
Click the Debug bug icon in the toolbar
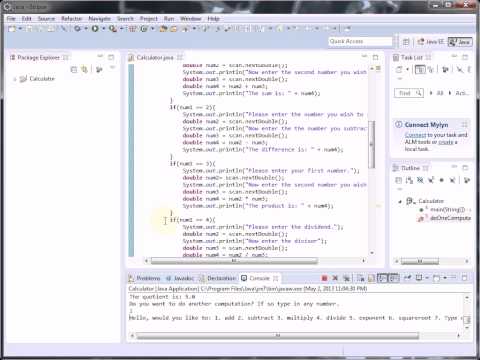(77, 29)
